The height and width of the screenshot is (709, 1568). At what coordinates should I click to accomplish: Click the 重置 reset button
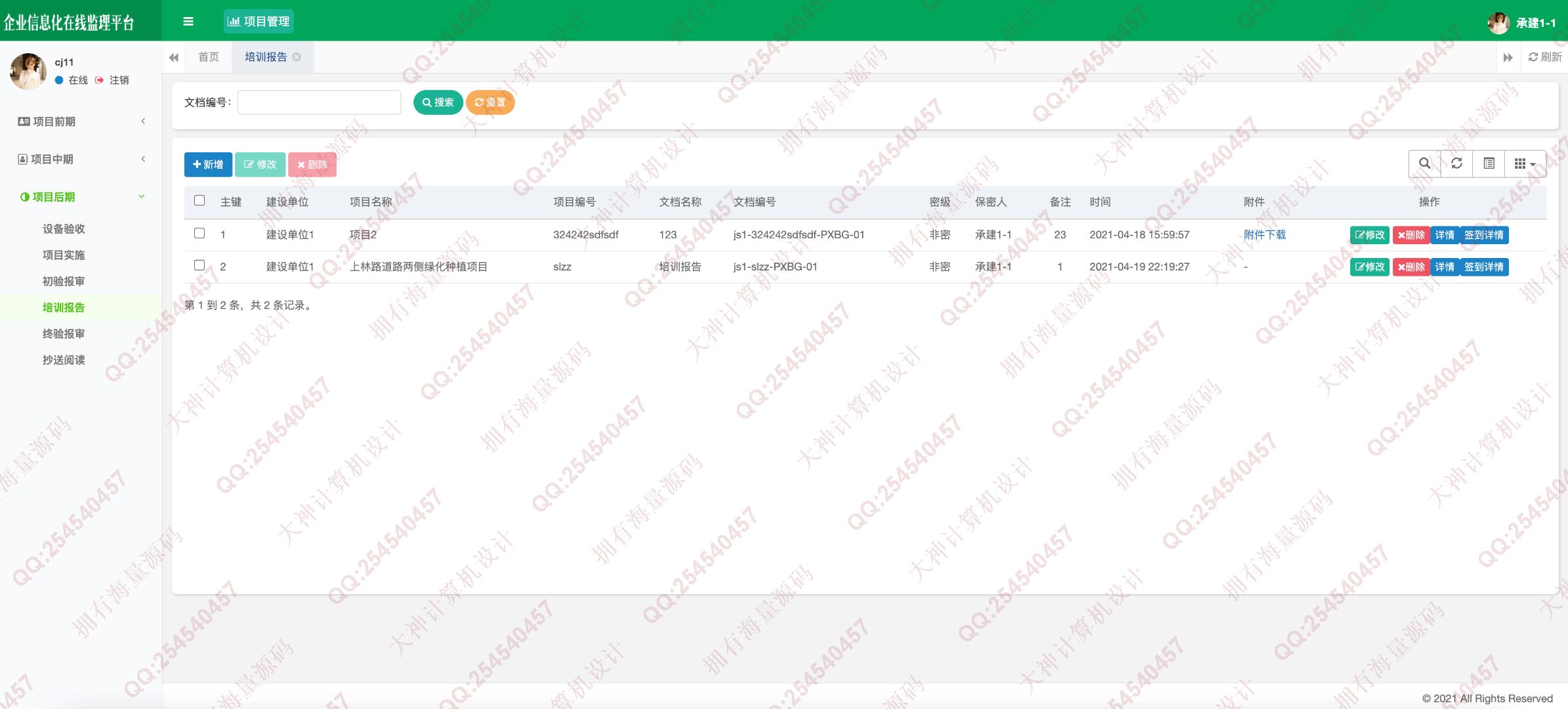pos(490,102)
